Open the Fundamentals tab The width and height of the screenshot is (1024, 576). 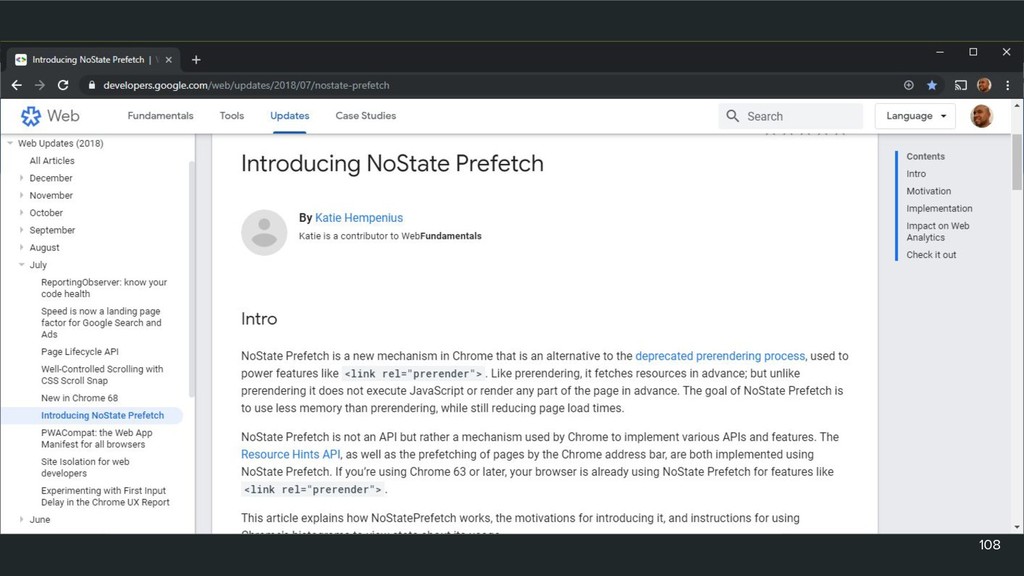coord(160,116)
